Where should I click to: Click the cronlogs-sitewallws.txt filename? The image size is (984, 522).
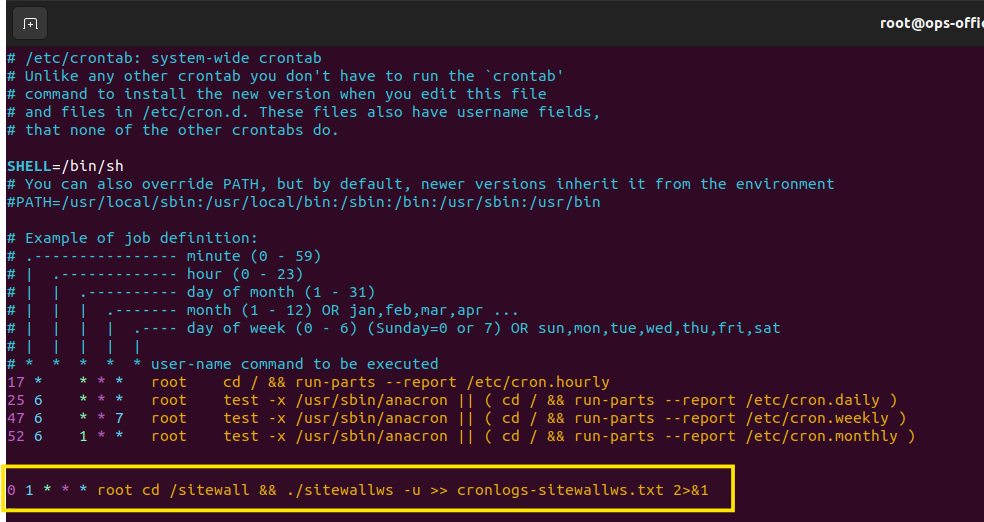pos(560,490)
